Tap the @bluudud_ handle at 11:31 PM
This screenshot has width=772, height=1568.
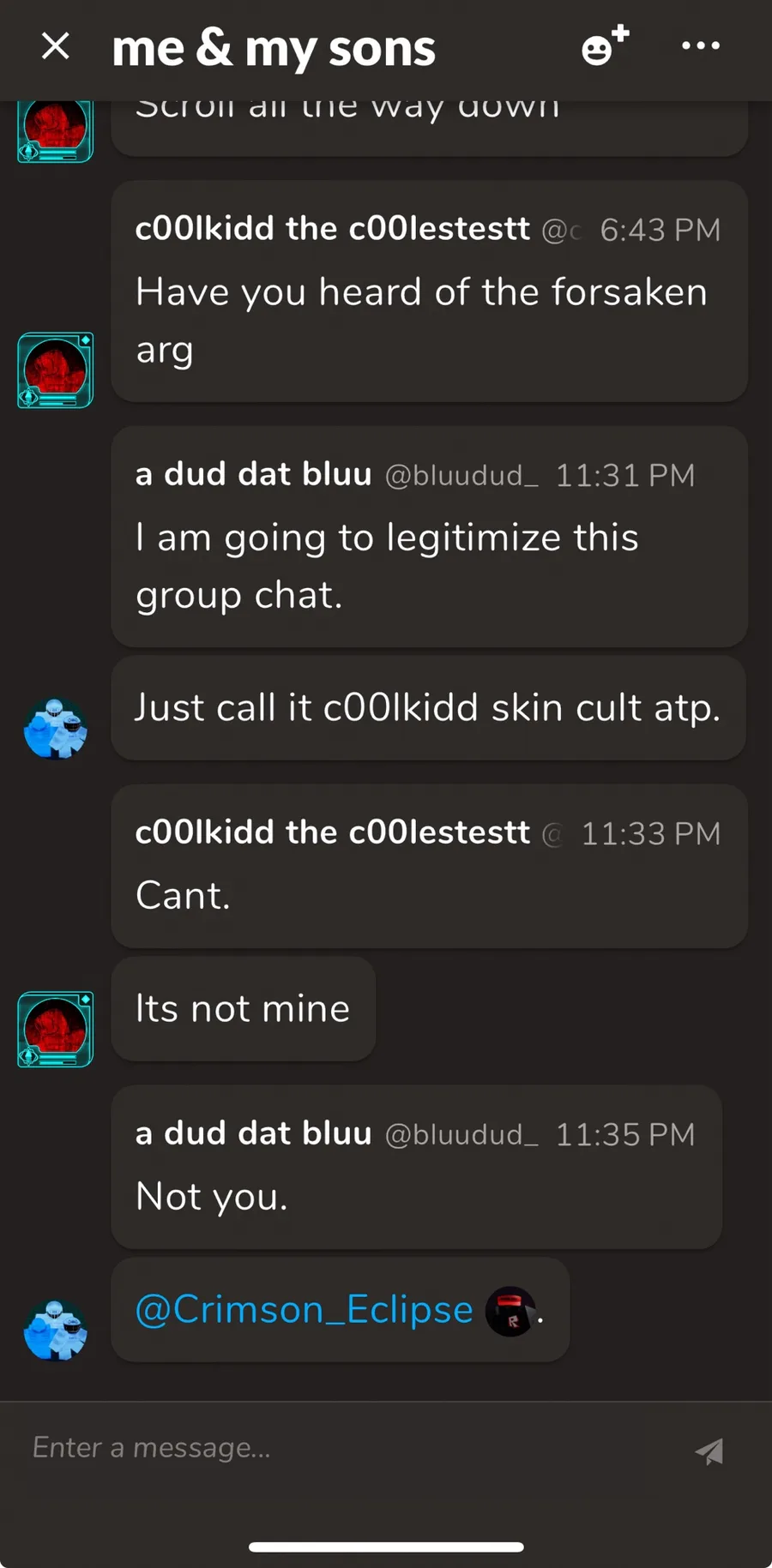pyautogui.click(x=461, y=475)
